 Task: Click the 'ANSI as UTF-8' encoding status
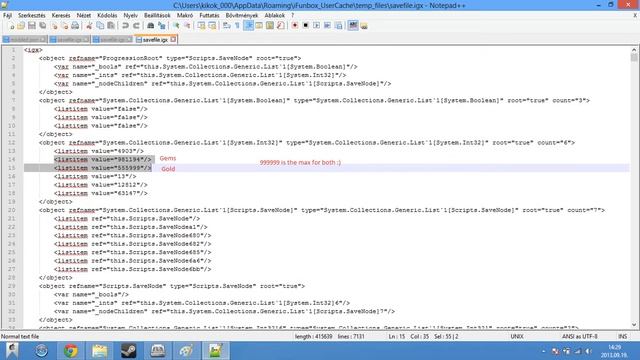[580, 336]
